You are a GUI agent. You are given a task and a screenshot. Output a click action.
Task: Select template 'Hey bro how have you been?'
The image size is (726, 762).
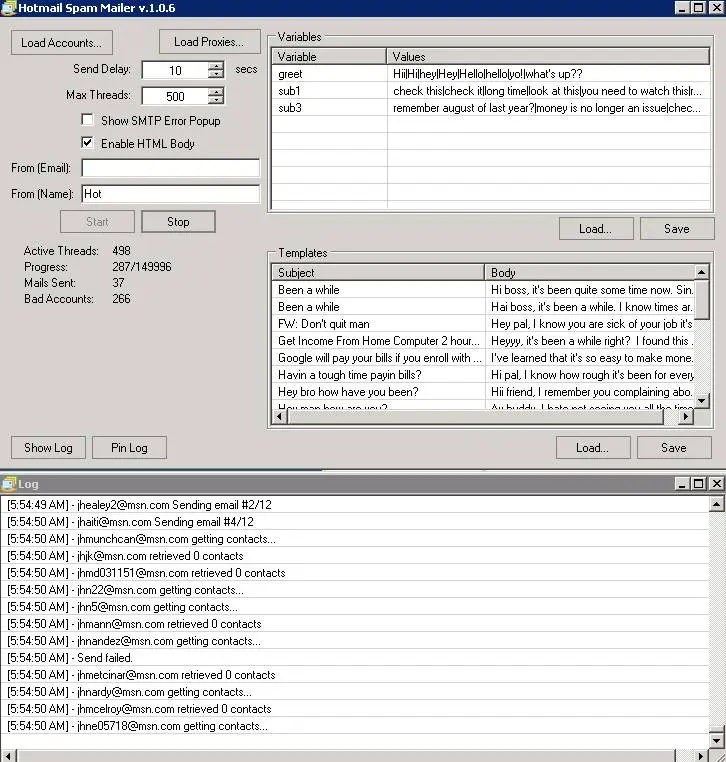click(x=483, y=392)
